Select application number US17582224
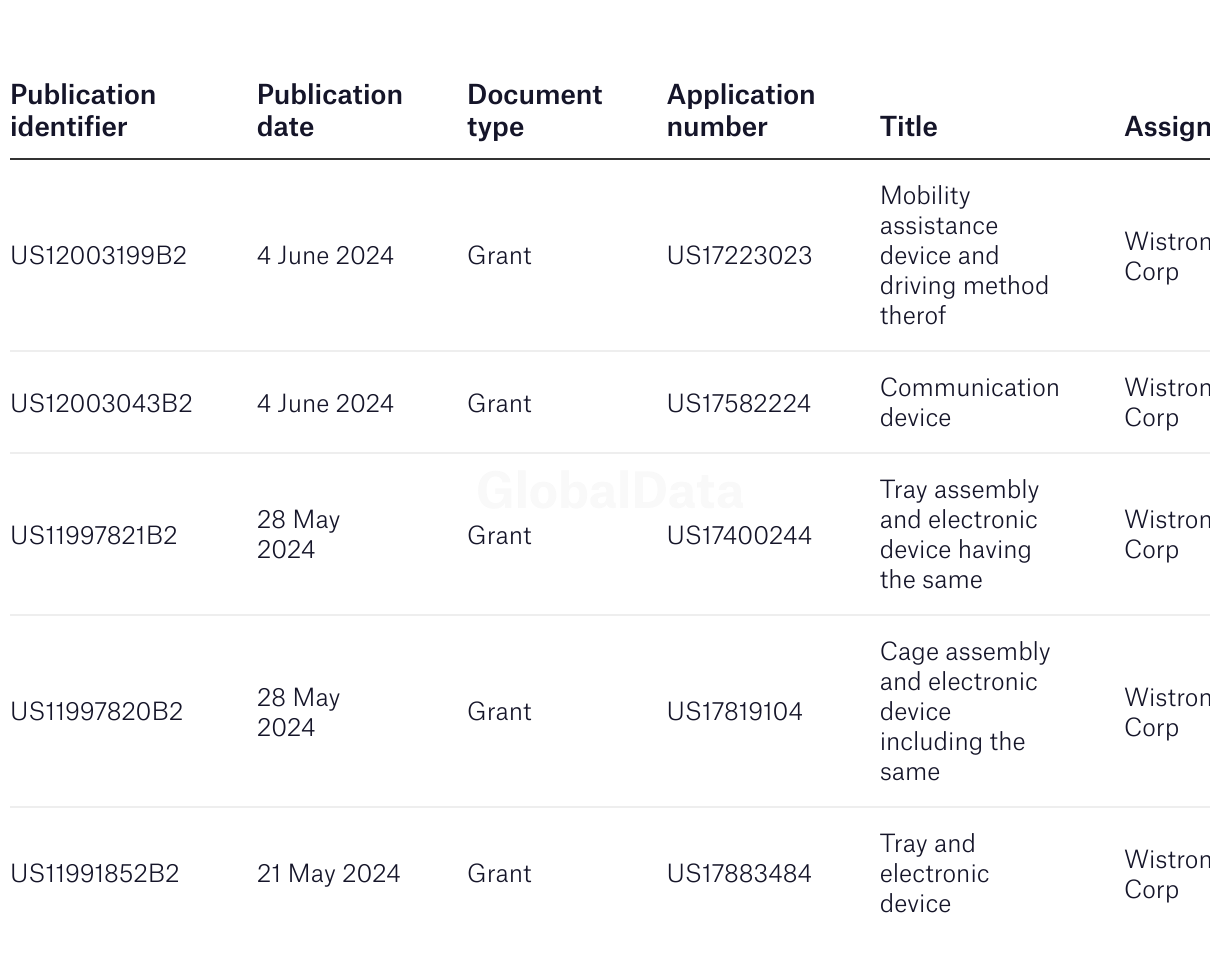Viewport: 1220px width, 980px height. coord(739,404)
